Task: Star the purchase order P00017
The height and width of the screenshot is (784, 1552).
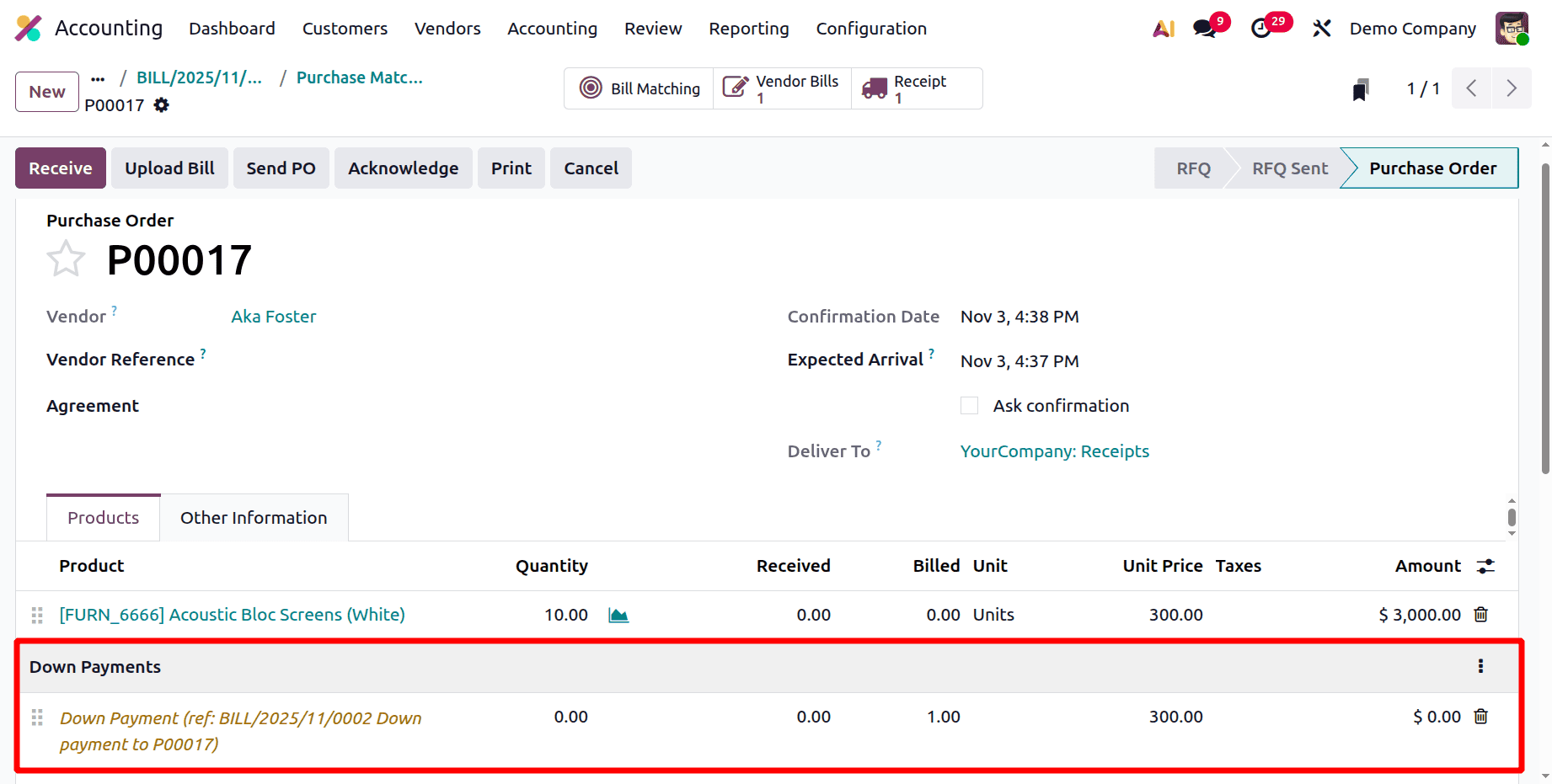Action: 66,259
